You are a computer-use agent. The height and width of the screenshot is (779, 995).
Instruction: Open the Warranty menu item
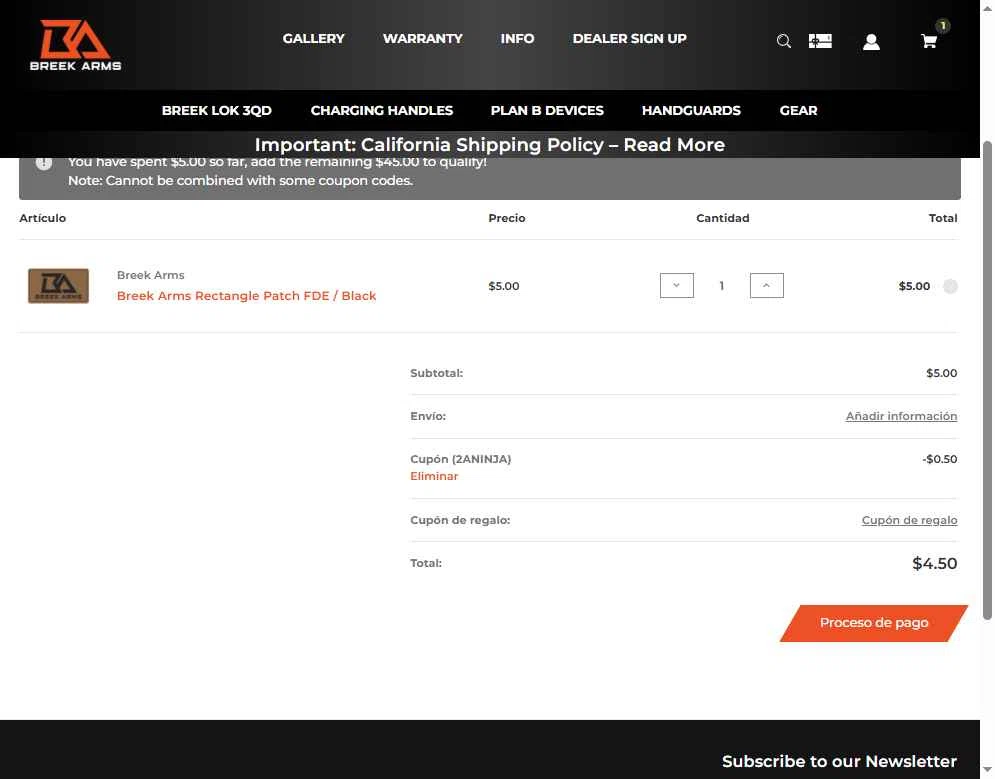pyautogui.click(x=423, y=39)
